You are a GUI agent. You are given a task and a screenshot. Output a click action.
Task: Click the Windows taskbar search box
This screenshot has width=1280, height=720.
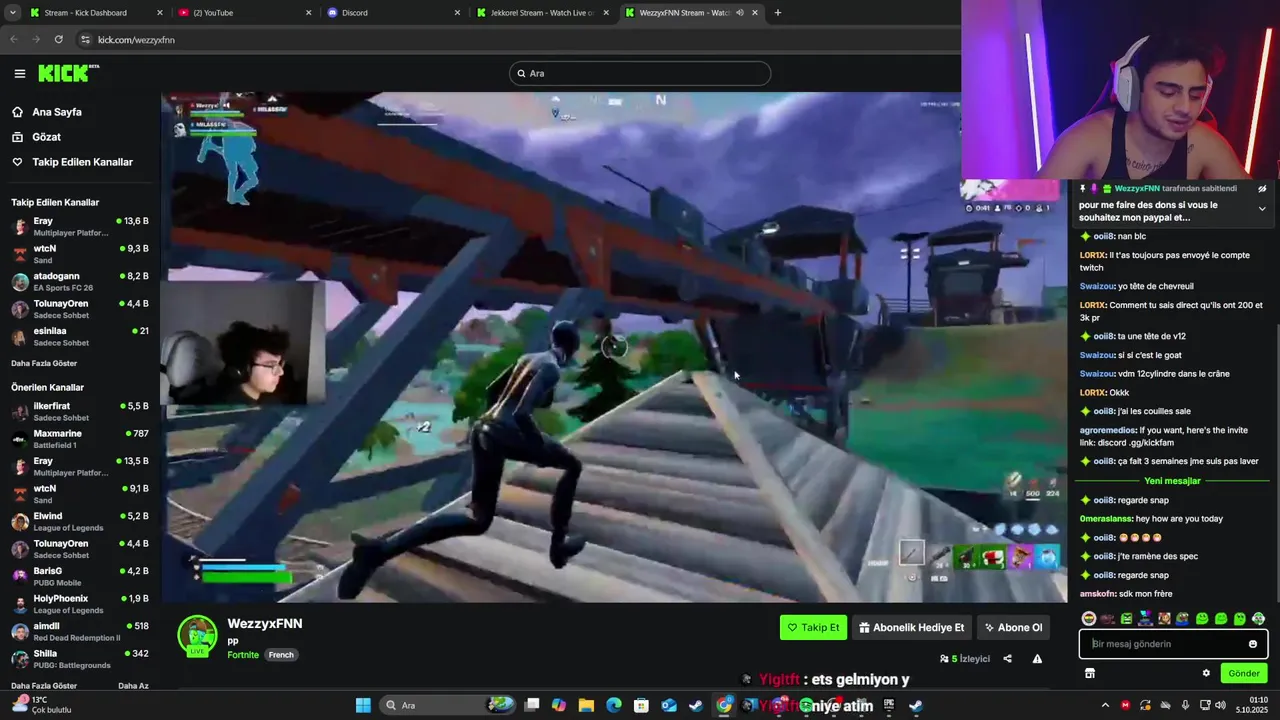coord(448,705)
